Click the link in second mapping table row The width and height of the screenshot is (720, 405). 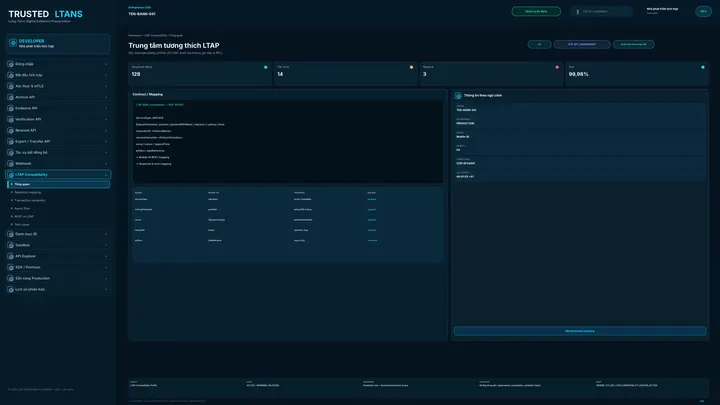click(371, 209)
